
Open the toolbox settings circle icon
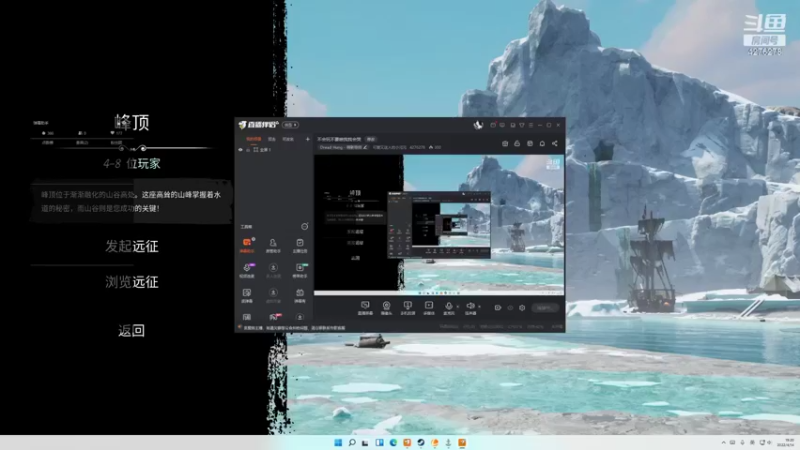point(305,227)
